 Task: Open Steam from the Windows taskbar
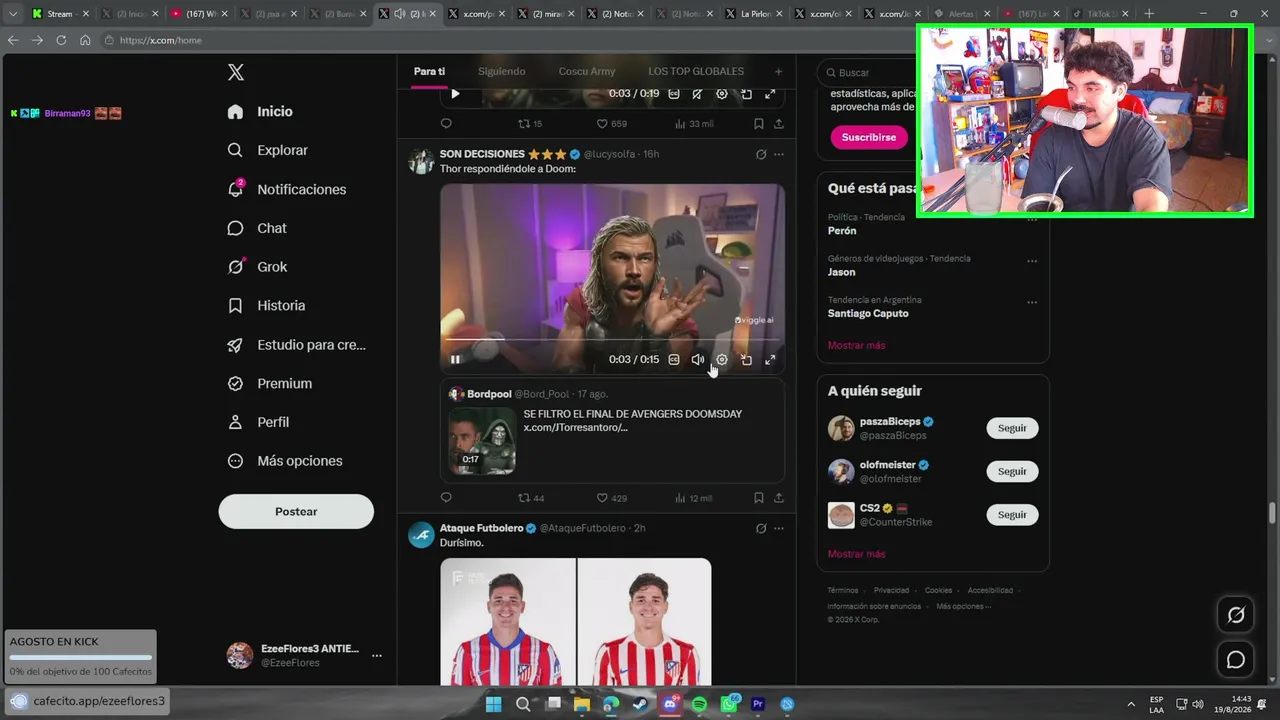click(x=640, y=704)
